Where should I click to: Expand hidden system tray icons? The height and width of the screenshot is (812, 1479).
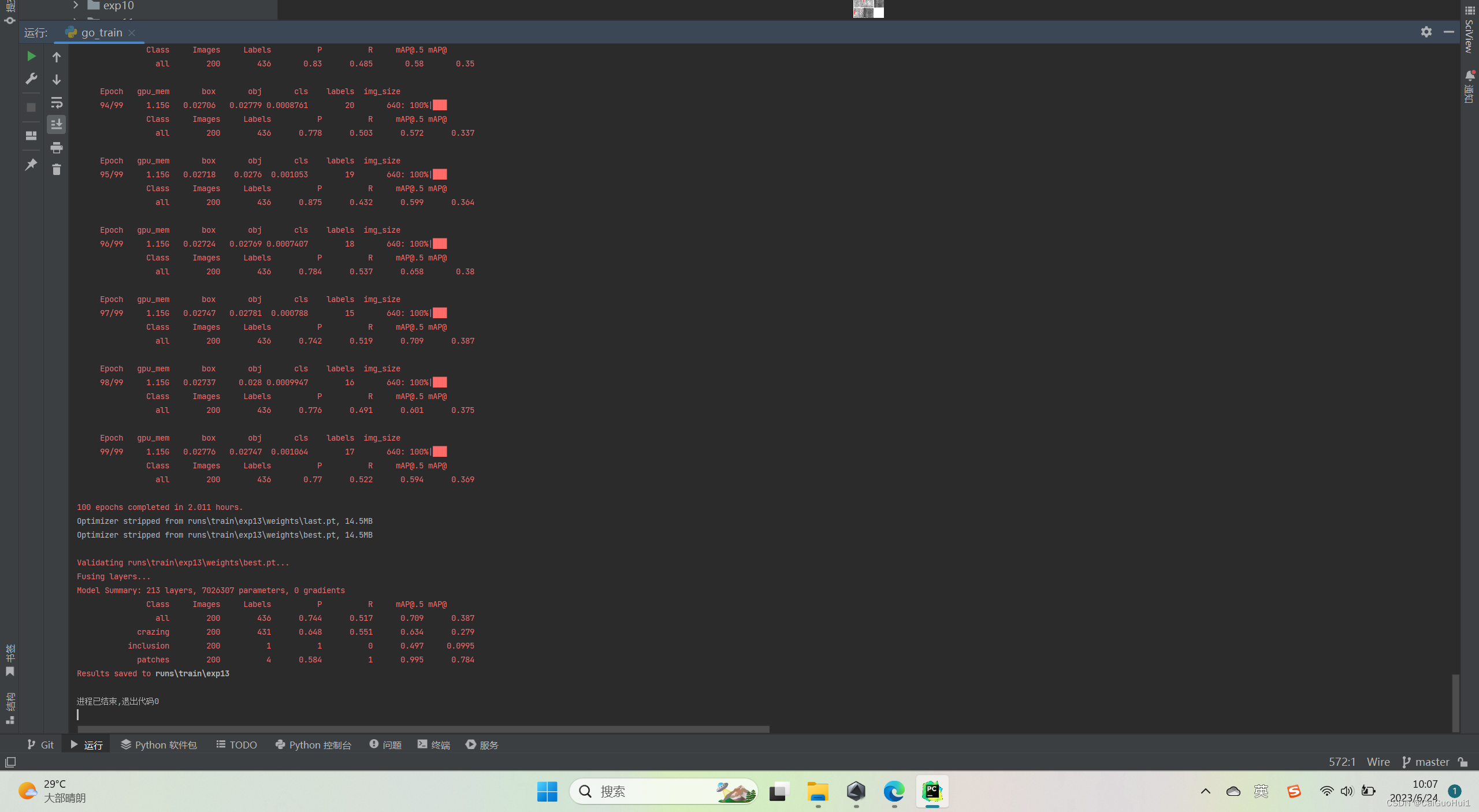click(1205, 792)
